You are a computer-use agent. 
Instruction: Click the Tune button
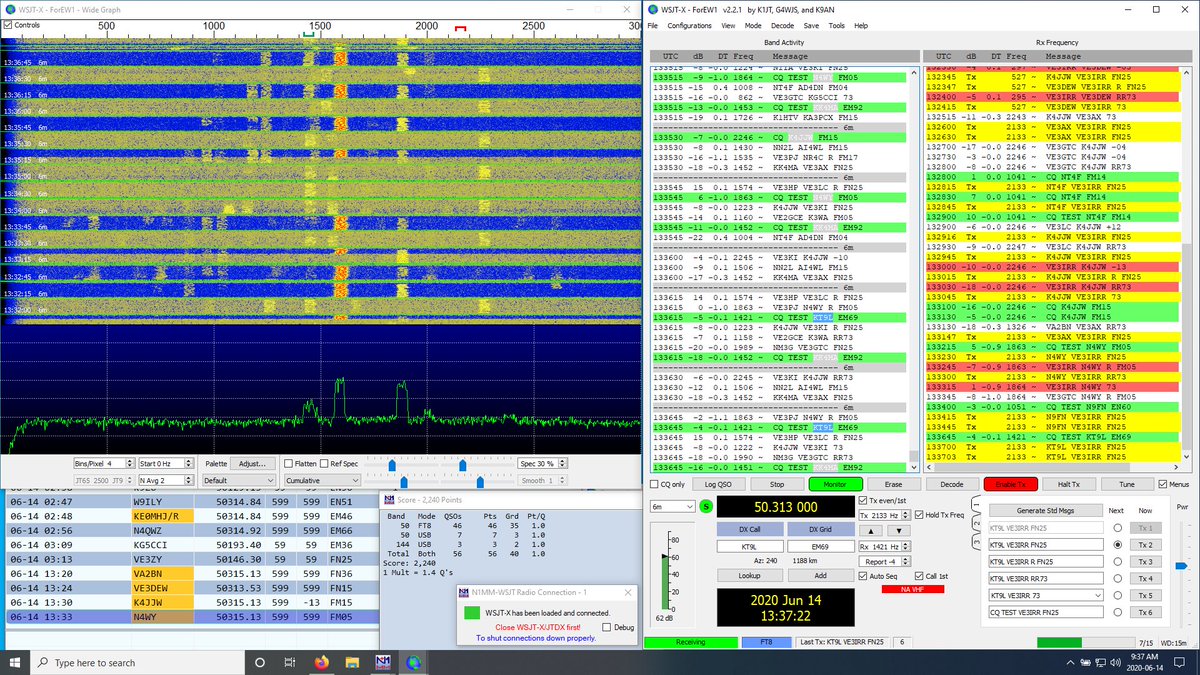tap(1126, 484)
